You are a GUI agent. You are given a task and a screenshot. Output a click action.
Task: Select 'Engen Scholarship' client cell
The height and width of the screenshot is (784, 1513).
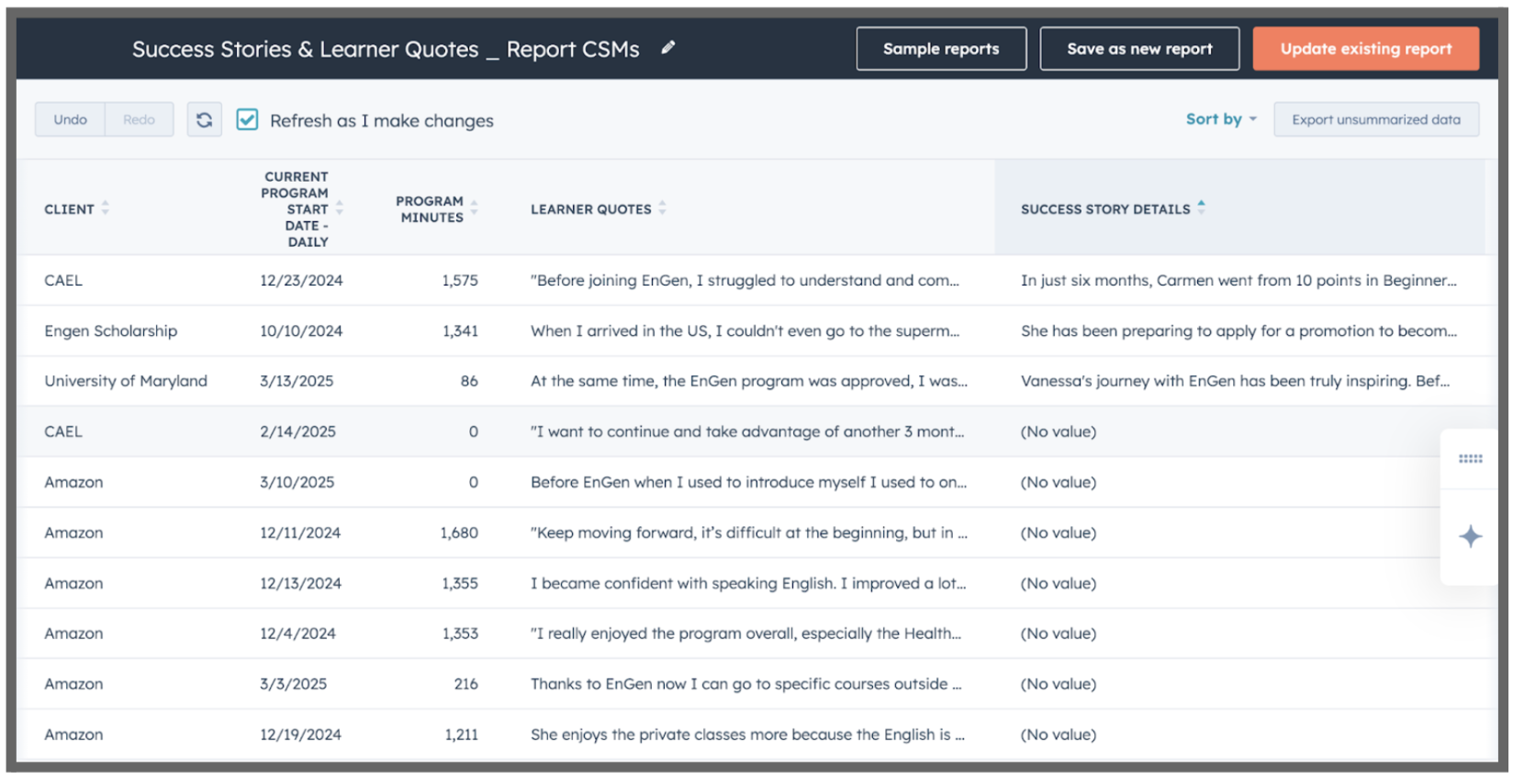point(111,330)
